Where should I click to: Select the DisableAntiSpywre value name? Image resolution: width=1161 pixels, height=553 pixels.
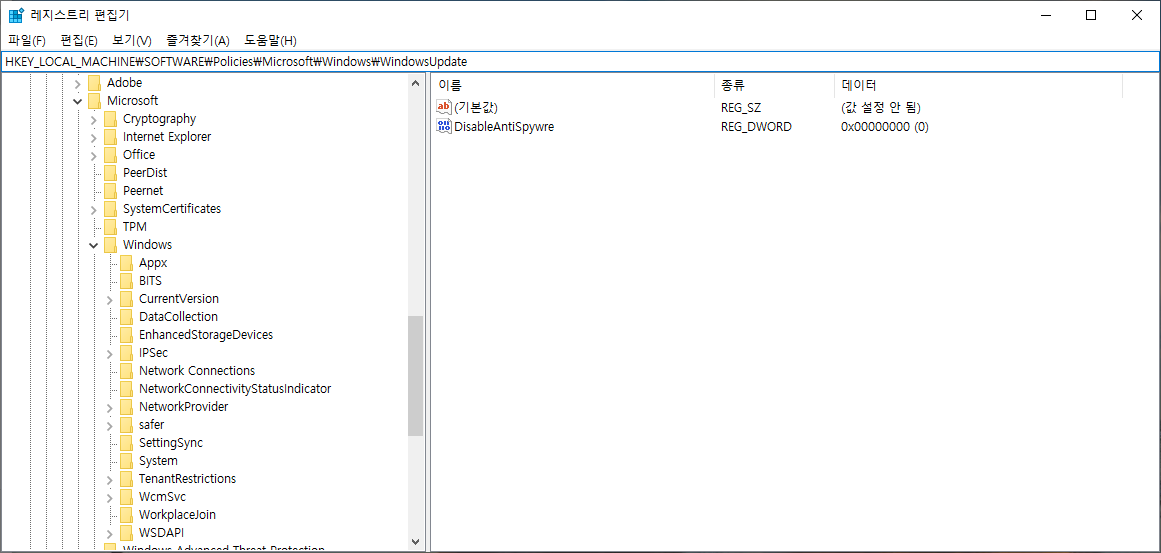tap(504, 127)
